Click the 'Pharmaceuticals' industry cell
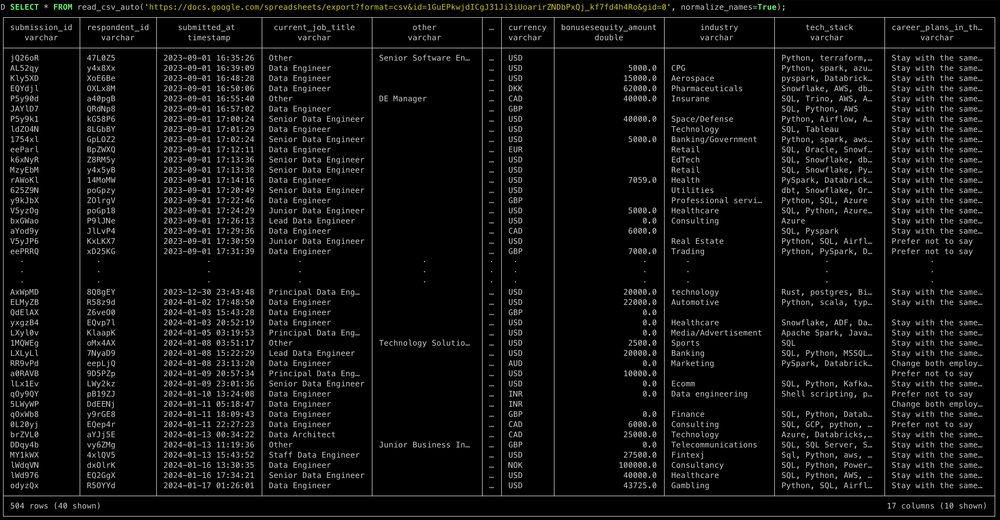Viewport: 1000px width, 520px height. click(x=707, y=89)
